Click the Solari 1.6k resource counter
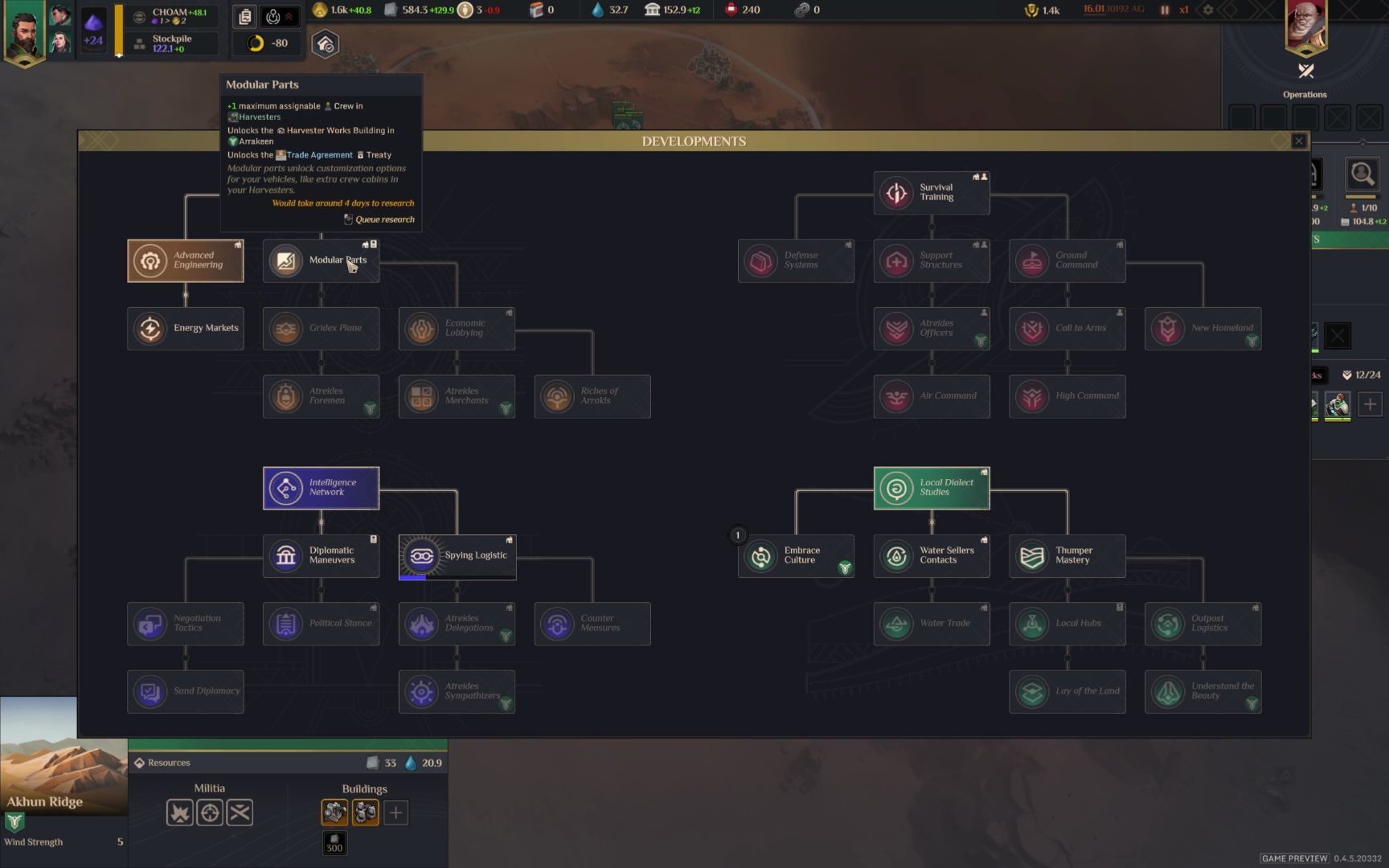This screenshot has height=868, width=1389. click(342, 10)
